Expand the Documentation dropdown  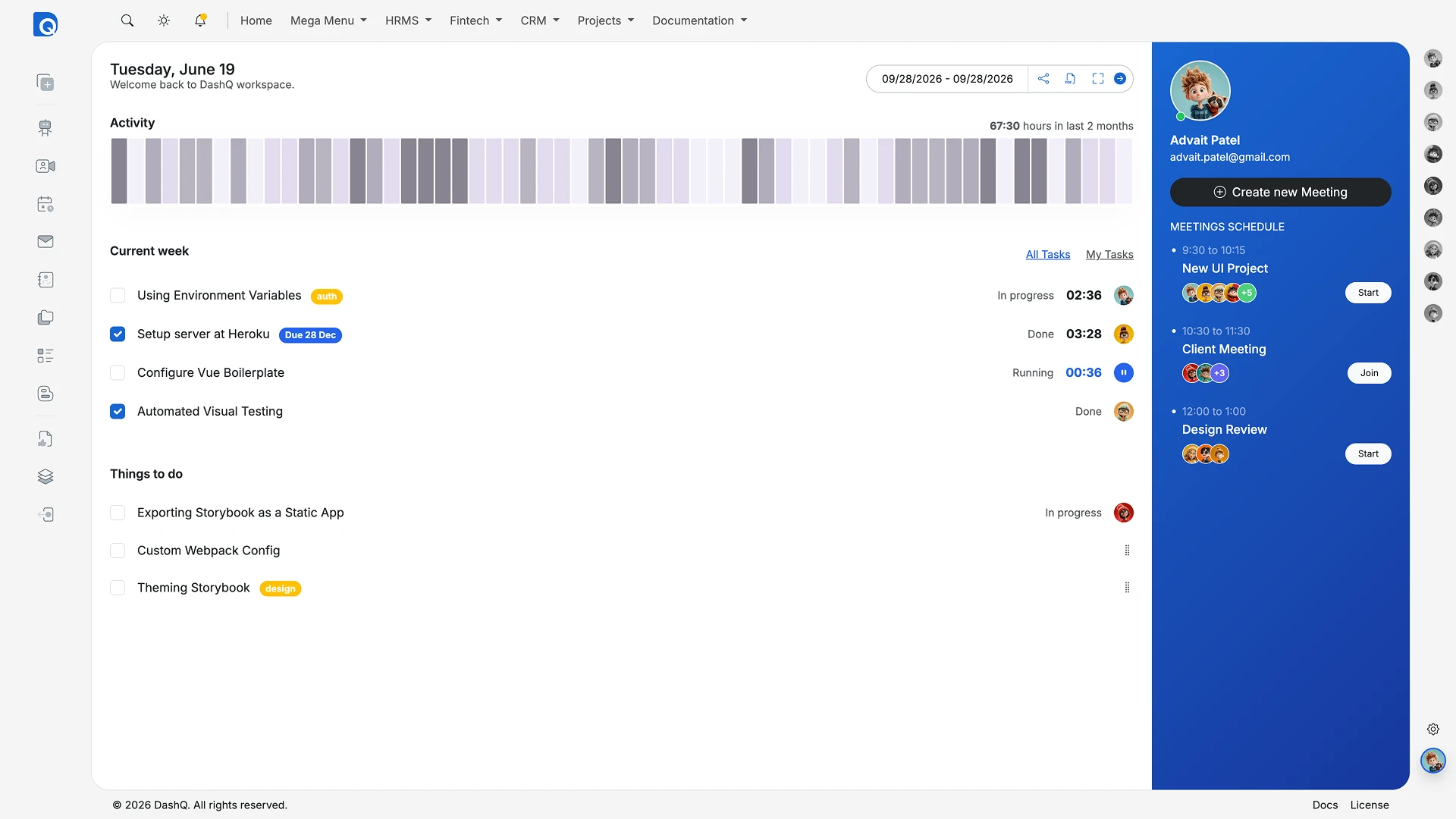pos(699,20)
